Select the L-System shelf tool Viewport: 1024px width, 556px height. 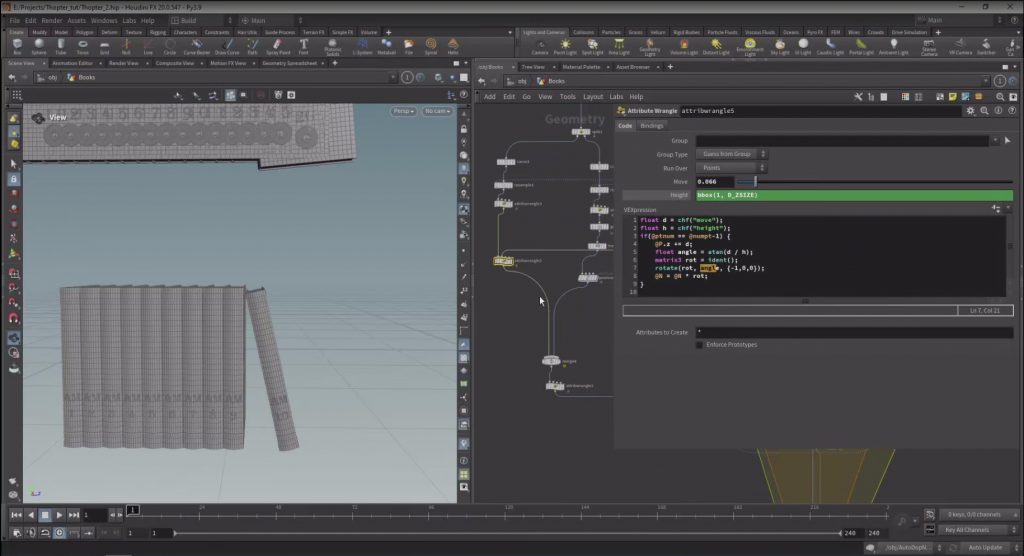pos(362,46)
